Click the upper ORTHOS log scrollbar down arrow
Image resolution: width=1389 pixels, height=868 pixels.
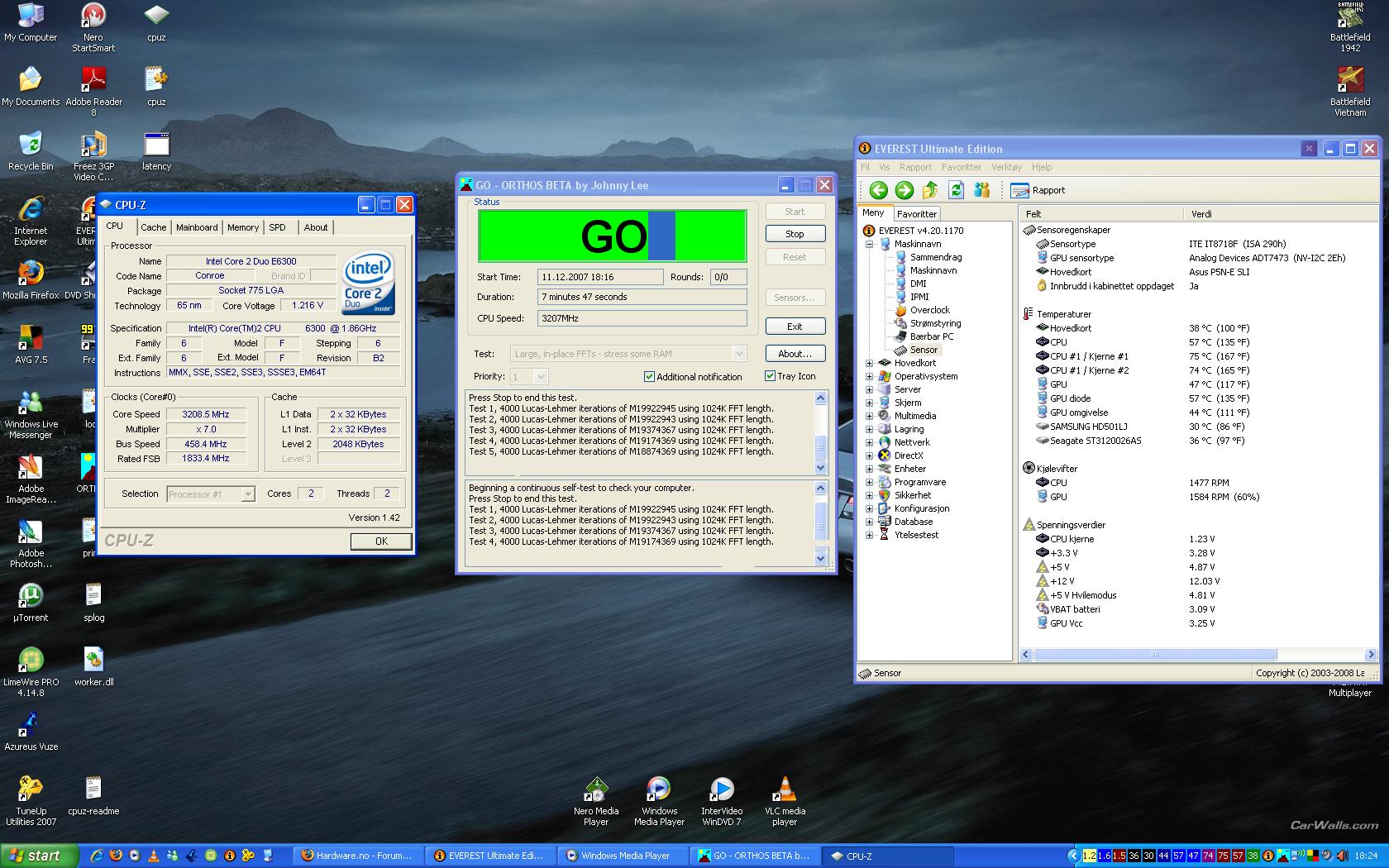[820, 468]
